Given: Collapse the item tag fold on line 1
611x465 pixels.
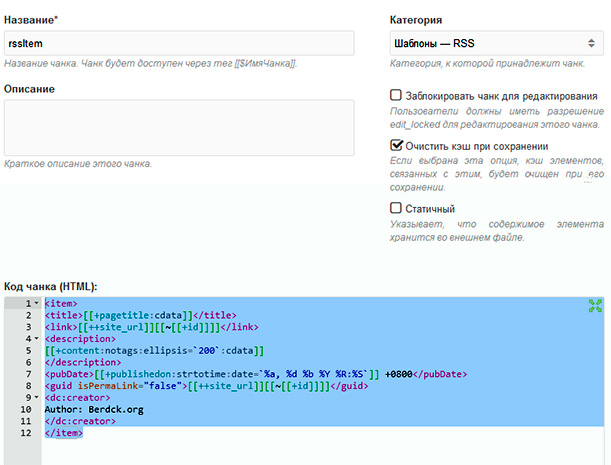Looking at the screenshot, I should (x=37, y=303).
